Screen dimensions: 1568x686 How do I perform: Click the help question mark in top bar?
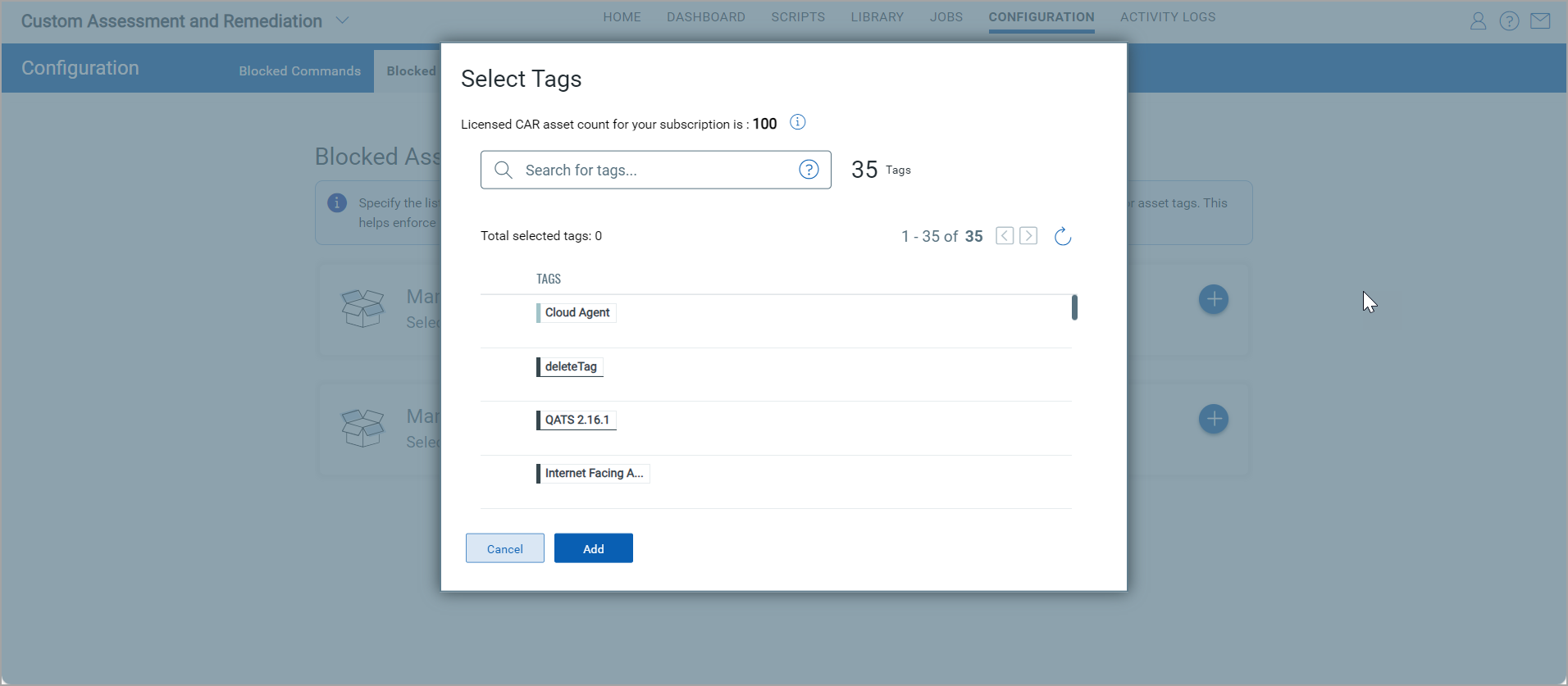1509,21
